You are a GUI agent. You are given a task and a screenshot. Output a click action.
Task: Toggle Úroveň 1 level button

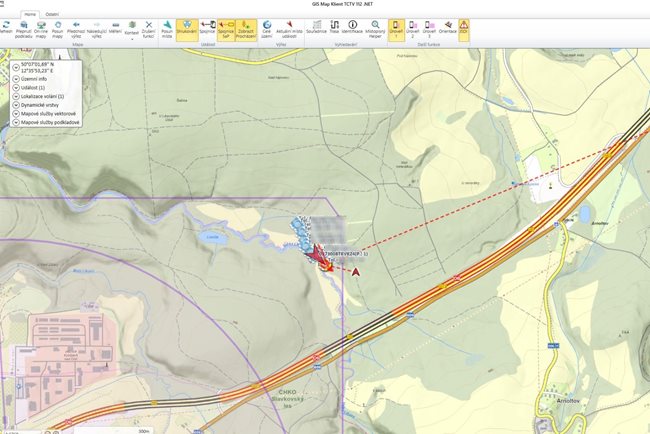[396, 28]
